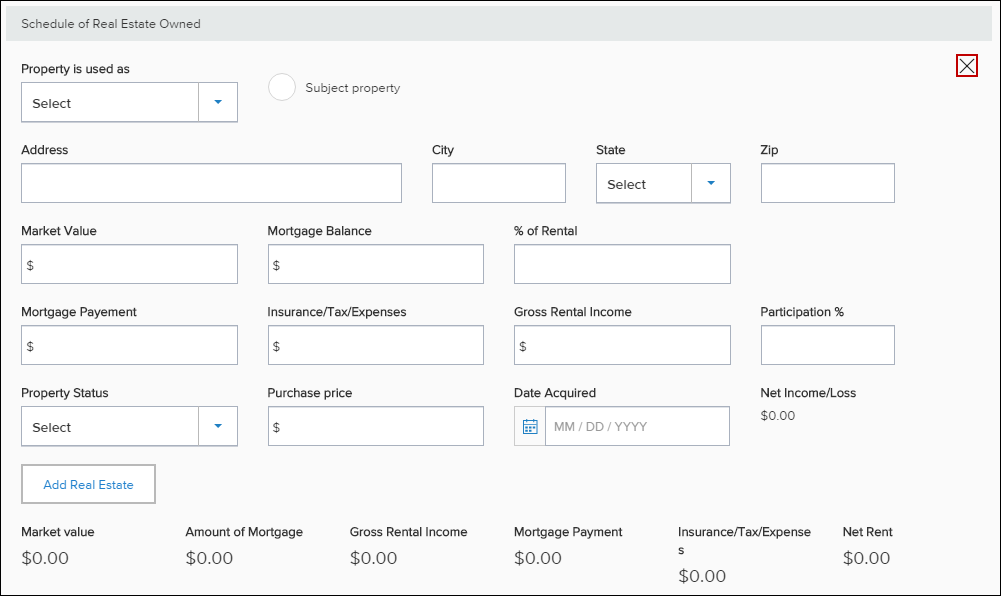Close the Schedule of Real Estate form

tap(967, 66)
